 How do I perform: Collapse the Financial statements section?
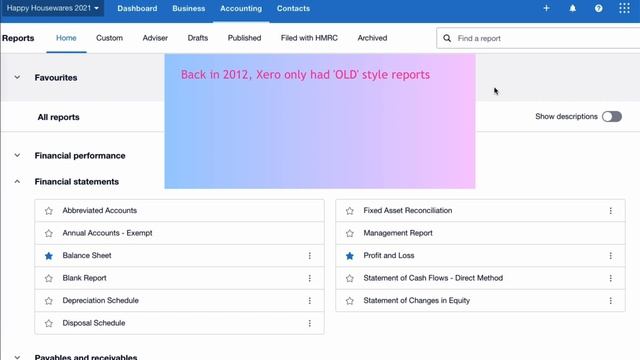click(x=17, y=182)
